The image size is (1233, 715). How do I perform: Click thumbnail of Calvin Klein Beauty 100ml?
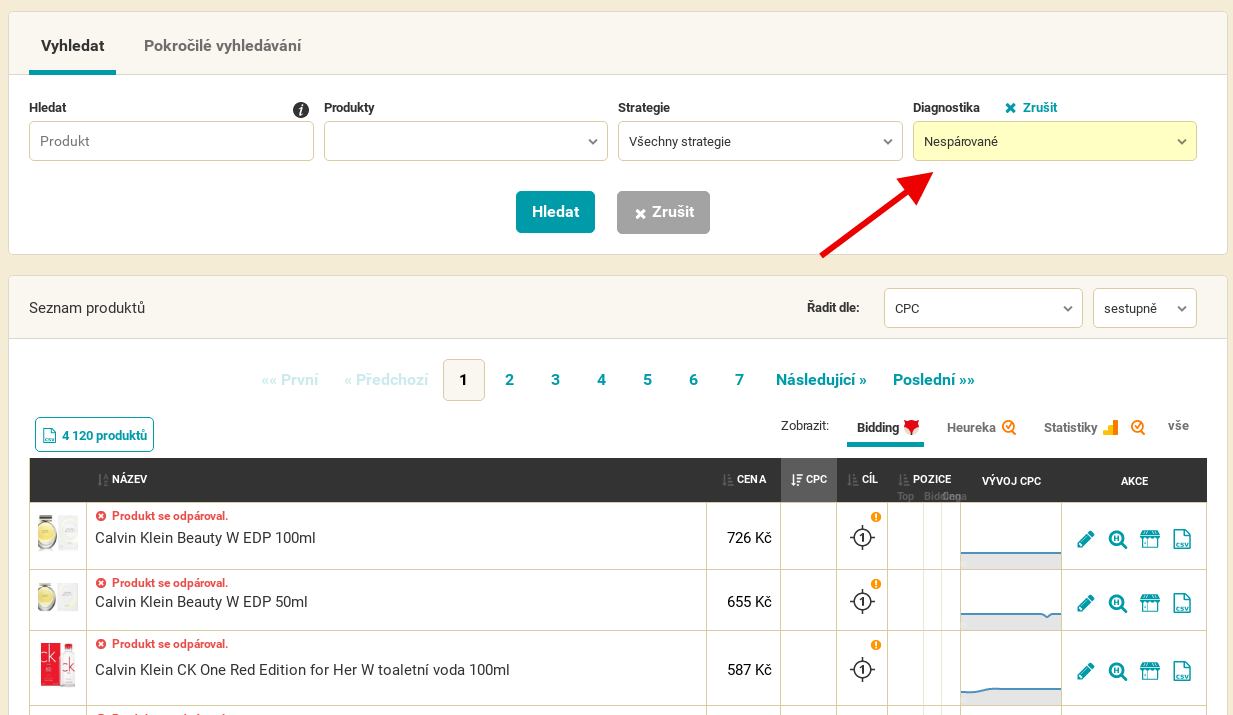click(58, 533)
